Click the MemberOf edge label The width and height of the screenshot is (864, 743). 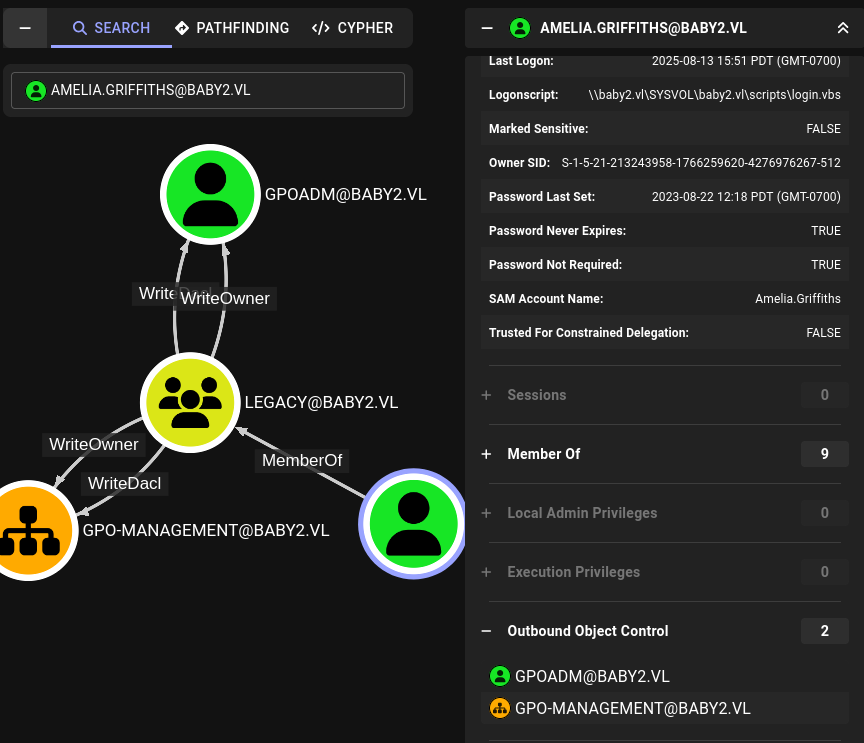(x=301, y=460)
